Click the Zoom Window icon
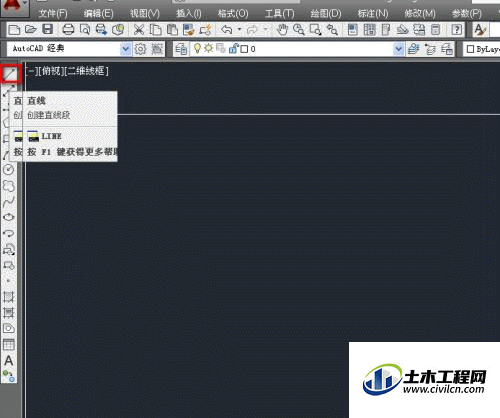Image resolution: width=500 pixels, height=418 pixels. [x=315, y=30]
